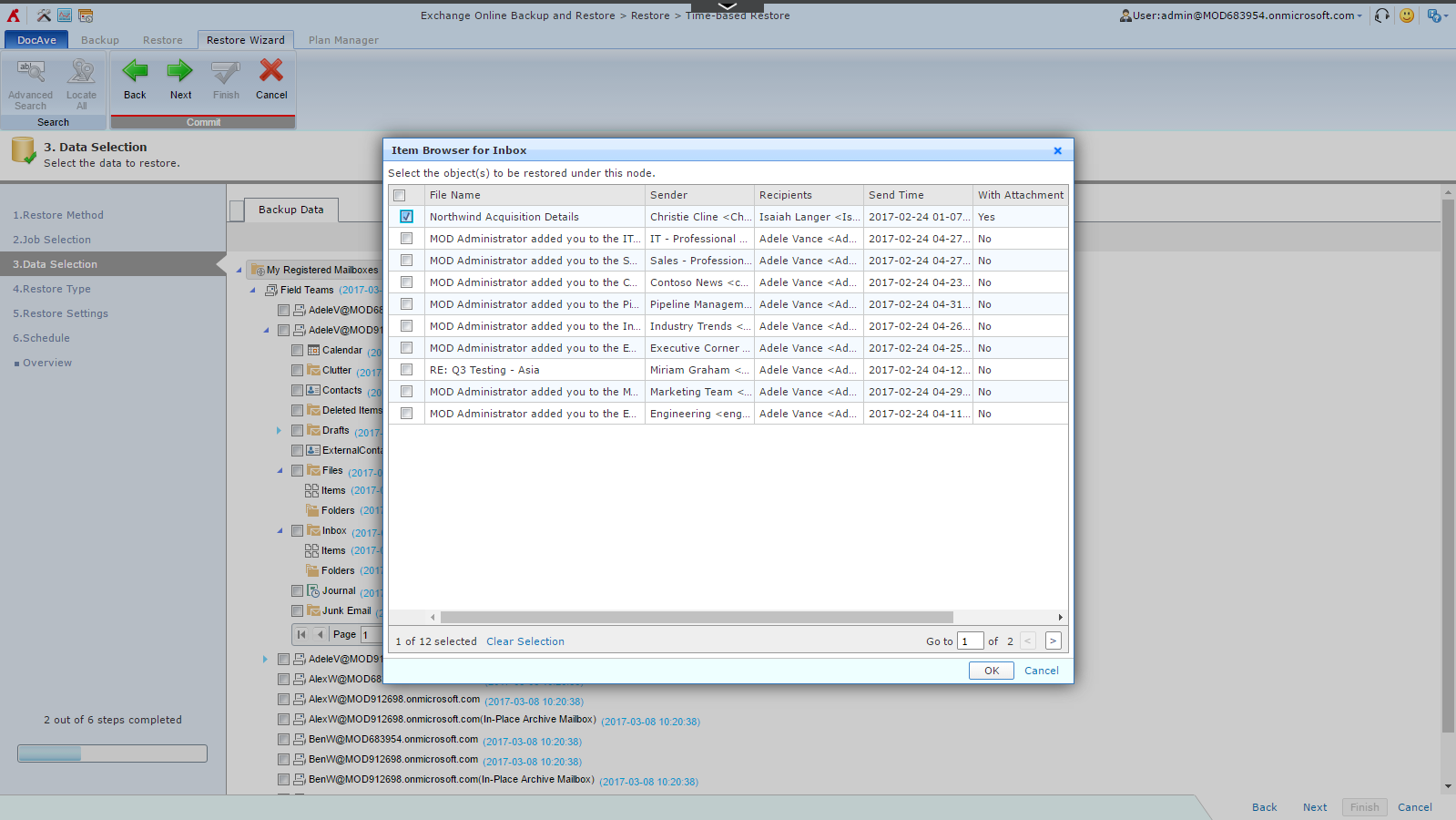Collapse My Registered Mailboxes node

239,270
